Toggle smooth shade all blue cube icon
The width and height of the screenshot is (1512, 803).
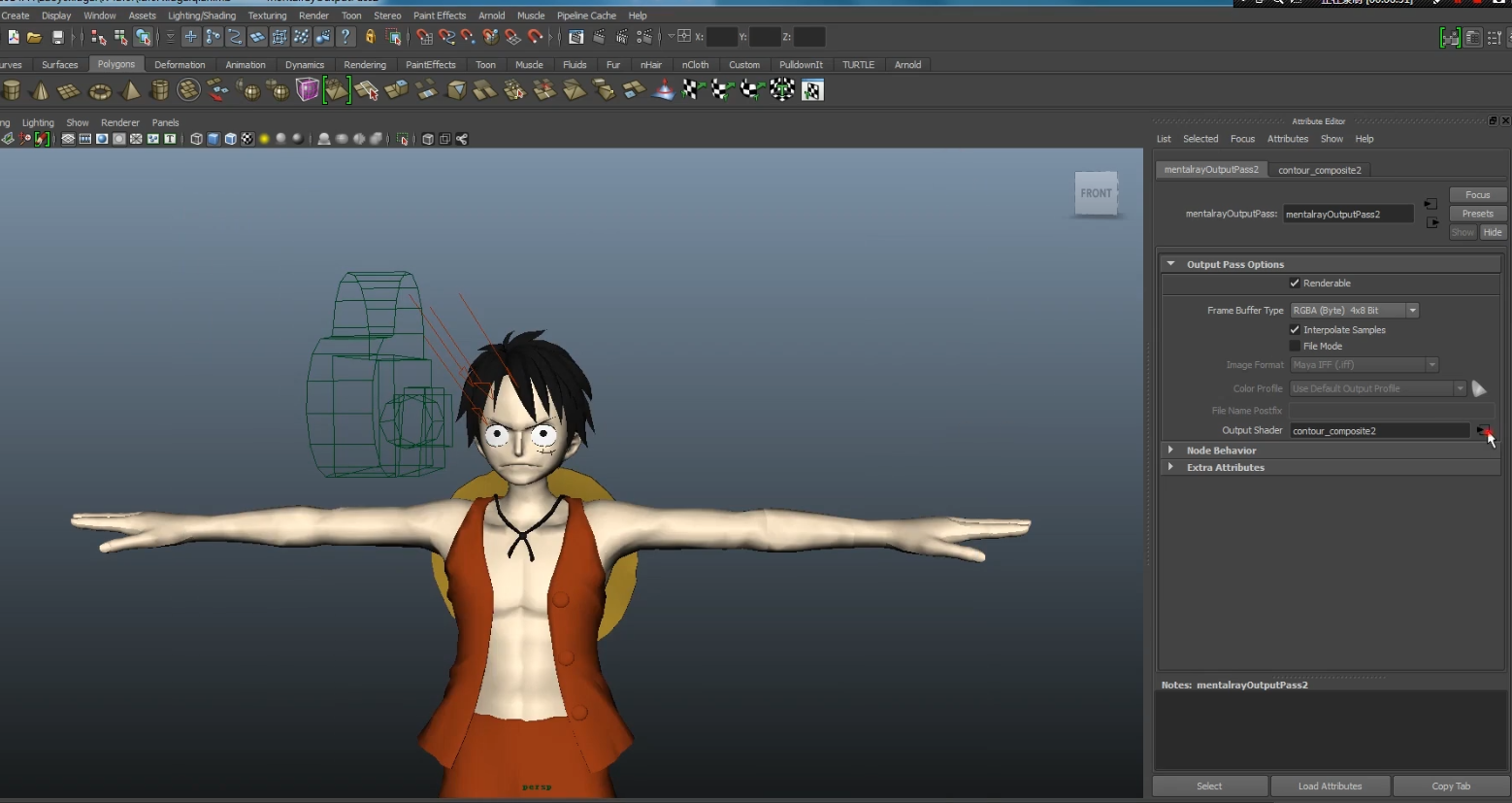(x=214, y=139)
